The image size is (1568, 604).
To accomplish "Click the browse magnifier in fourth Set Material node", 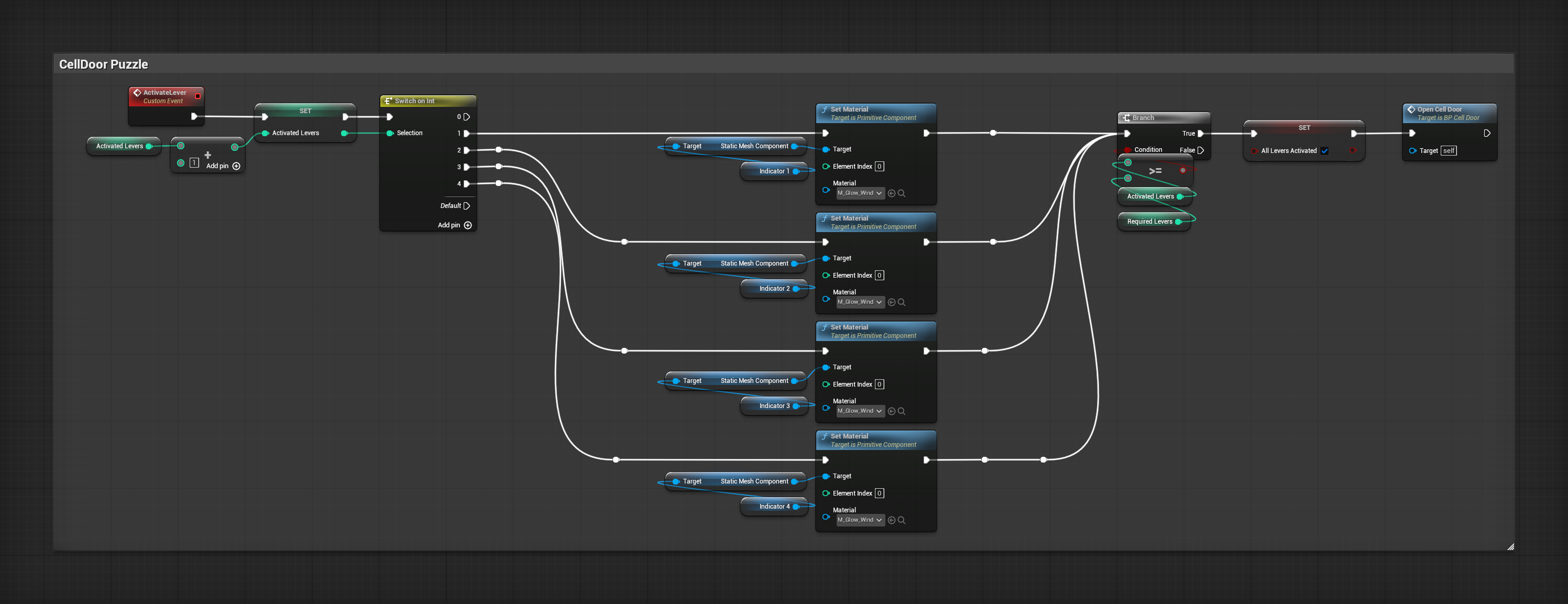I will coord(902,521).
